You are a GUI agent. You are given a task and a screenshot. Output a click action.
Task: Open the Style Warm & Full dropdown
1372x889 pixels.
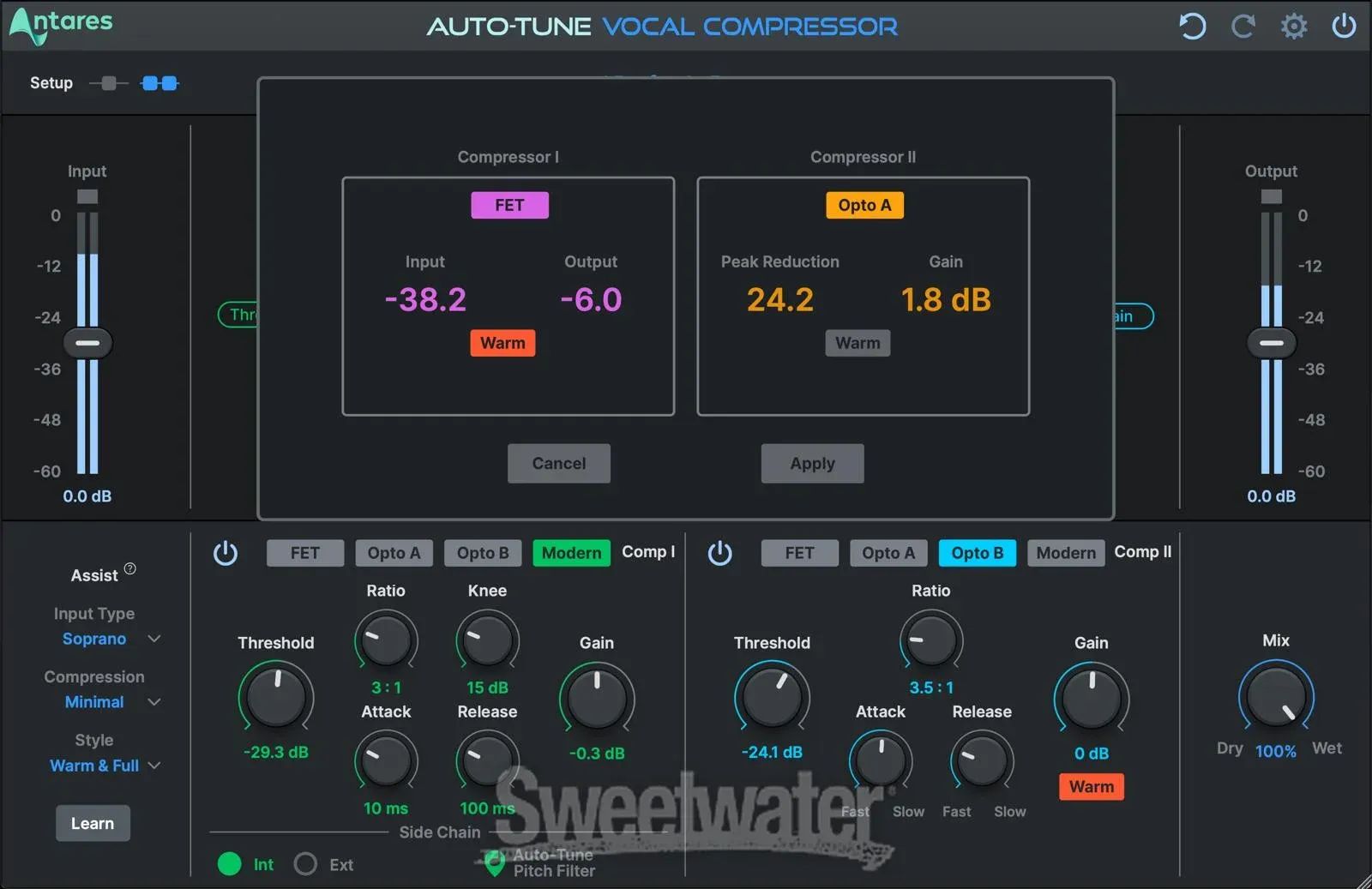[x=105, y=766]
